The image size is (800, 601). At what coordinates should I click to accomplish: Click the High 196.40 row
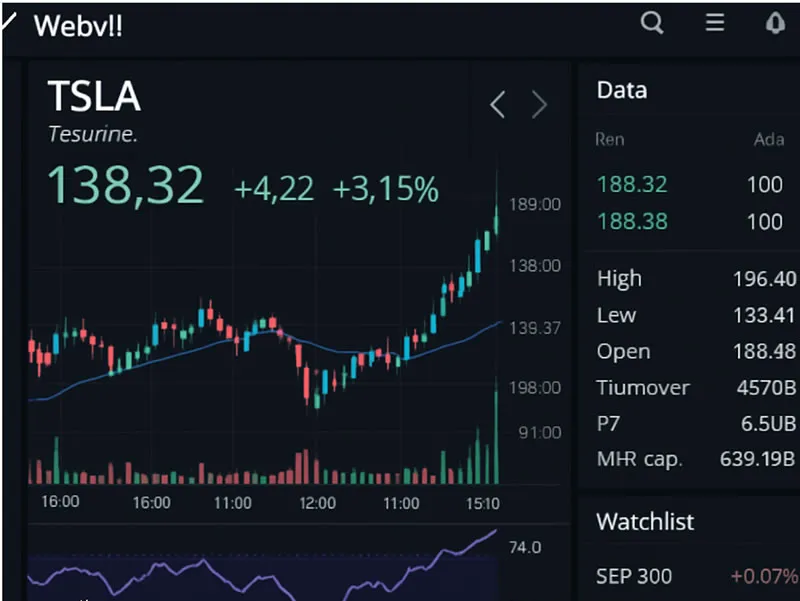(696, 279)
